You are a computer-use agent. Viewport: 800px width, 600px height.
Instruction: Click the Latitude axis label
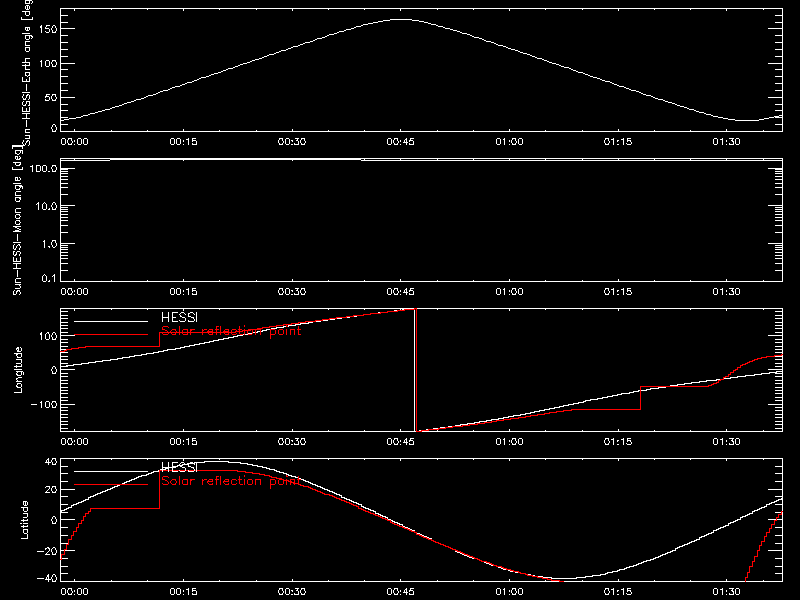coord(24,520)
